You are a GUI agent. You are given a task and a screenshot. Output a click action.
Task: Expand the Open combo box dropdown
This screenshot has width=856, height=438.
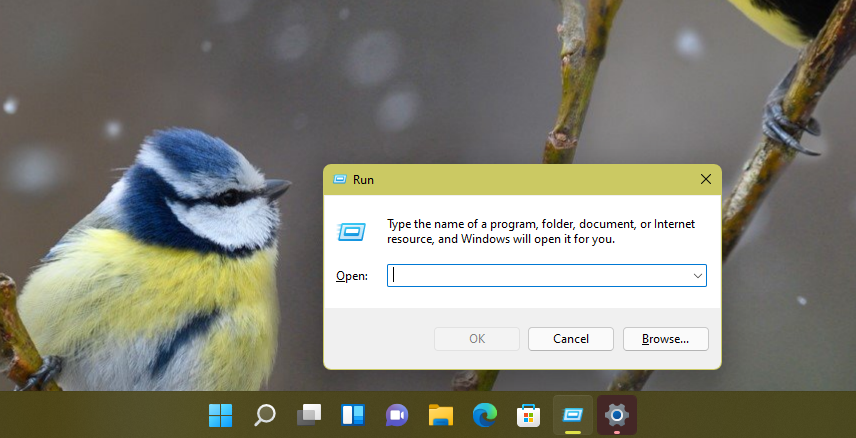click(x=698, y=276)
